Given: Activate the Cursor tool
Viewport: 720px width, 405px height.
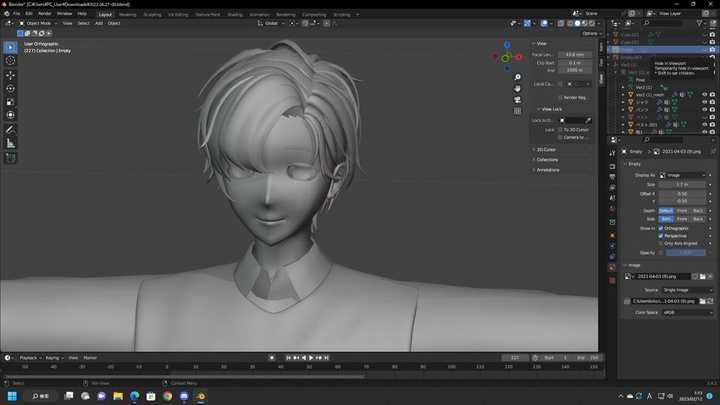Looking at the screenshot, I should (x=11, y=61).
